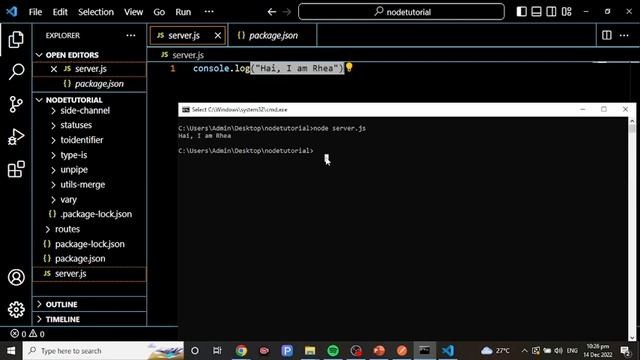
Task: Open the Run menu
Action: tap(183, 12)
